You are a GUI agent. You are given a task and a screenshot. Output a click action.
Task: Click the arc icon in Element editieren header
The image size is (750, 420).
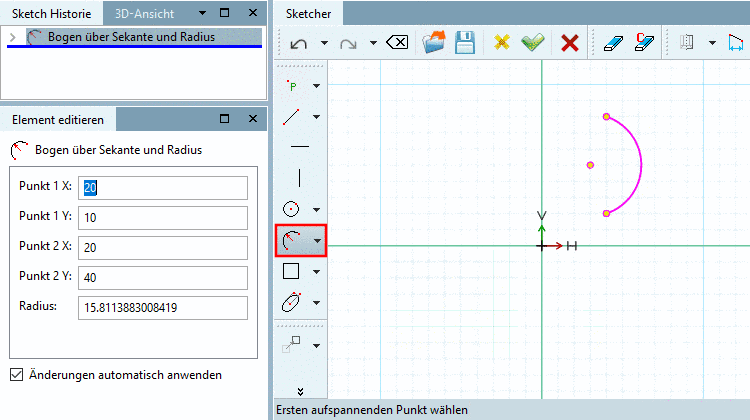[x=20, y=150]
